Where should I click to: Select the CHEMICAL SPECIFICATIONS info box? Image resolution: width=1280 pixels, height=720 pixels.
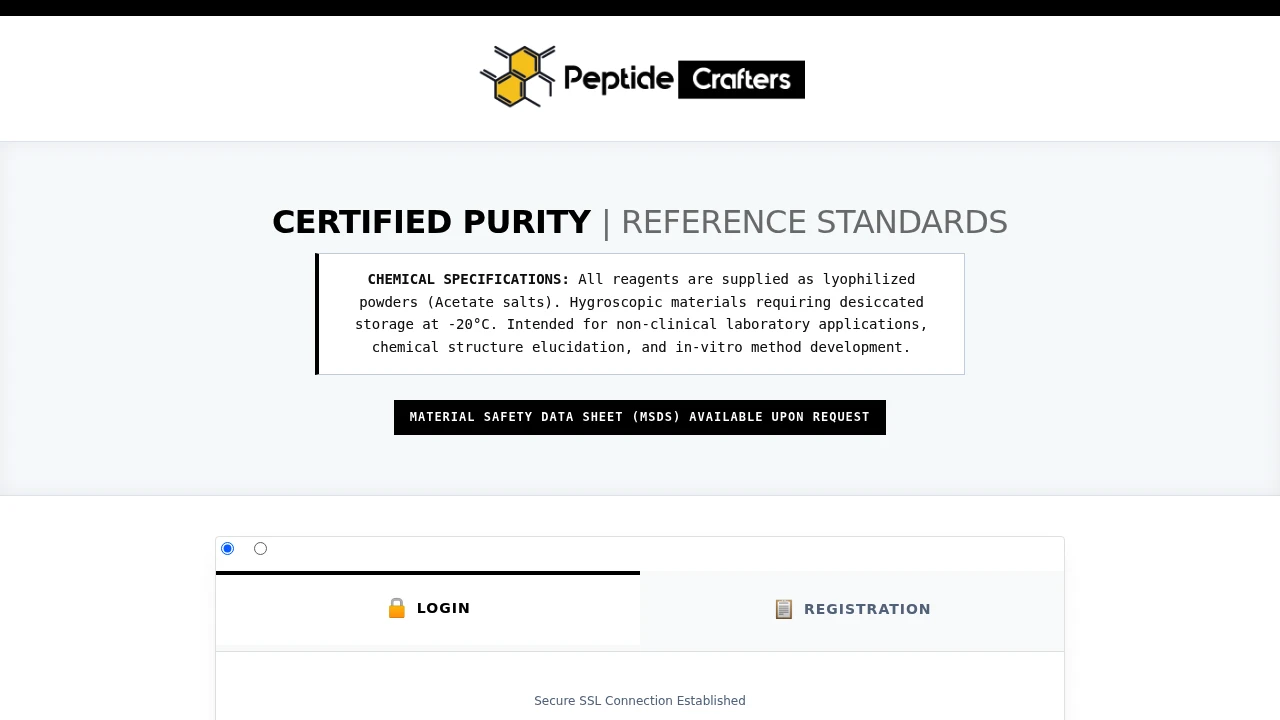(x=640, y=314)
